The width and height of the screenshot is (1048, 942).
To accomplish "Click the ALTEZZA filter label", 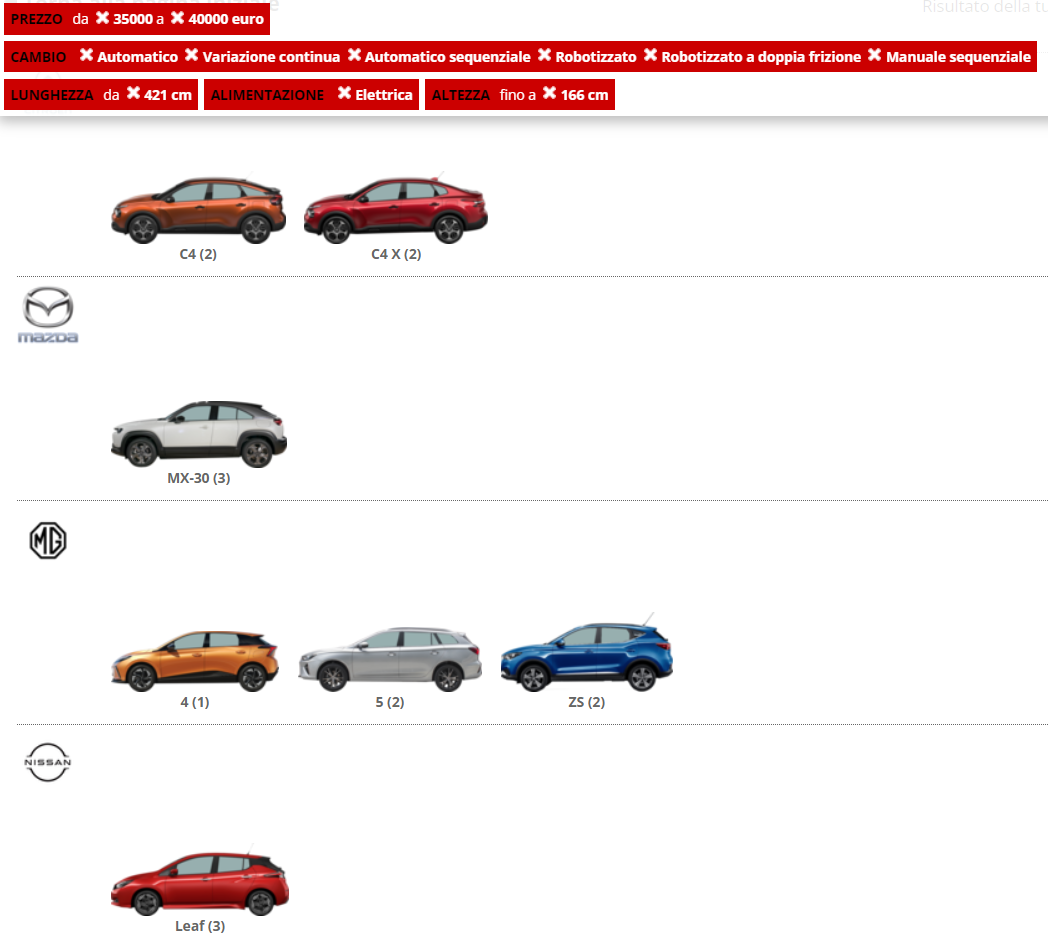I will [x=461, y=95].
